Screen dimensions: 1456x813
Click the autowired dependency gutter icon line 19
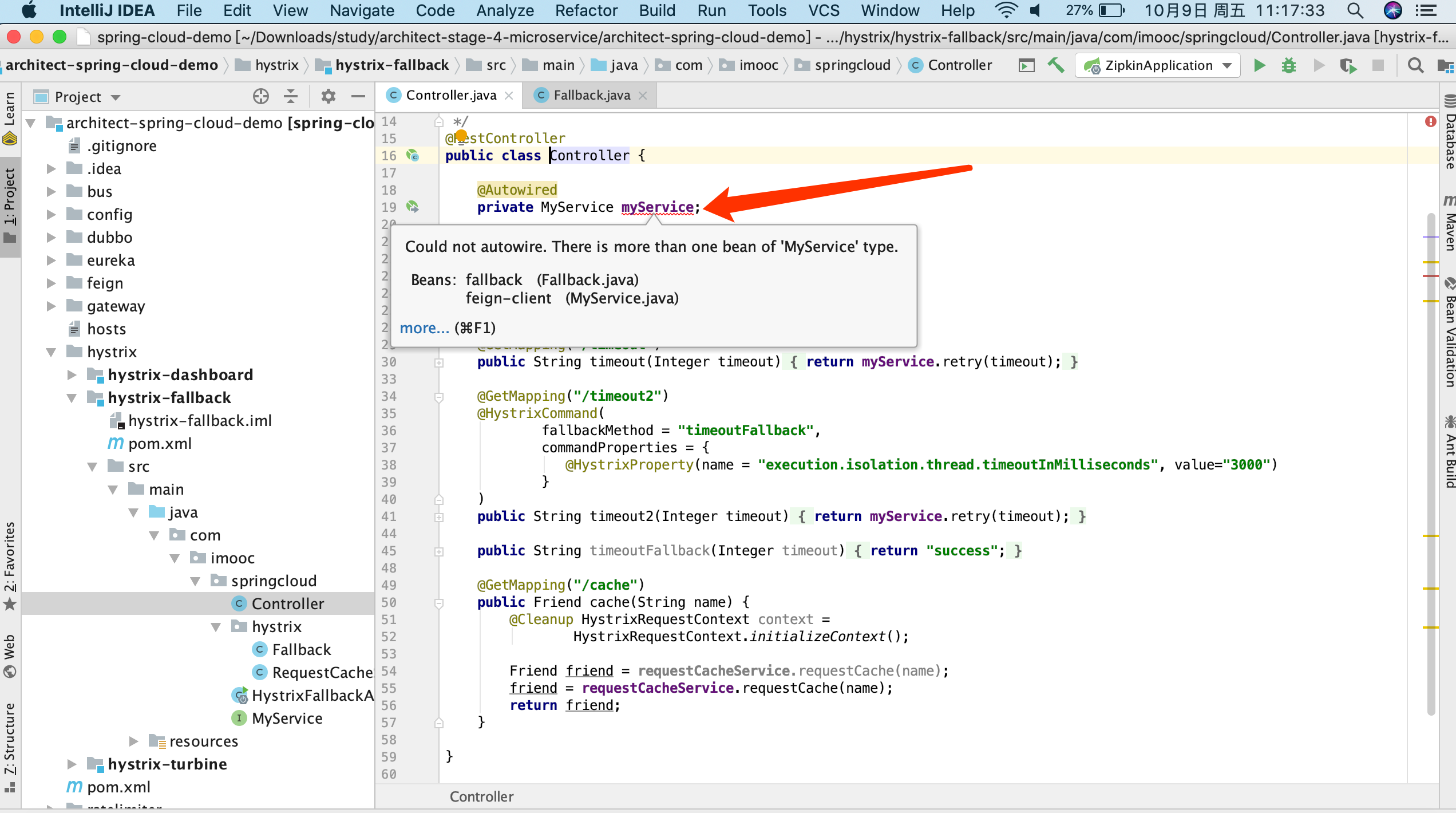click(413, 207)
